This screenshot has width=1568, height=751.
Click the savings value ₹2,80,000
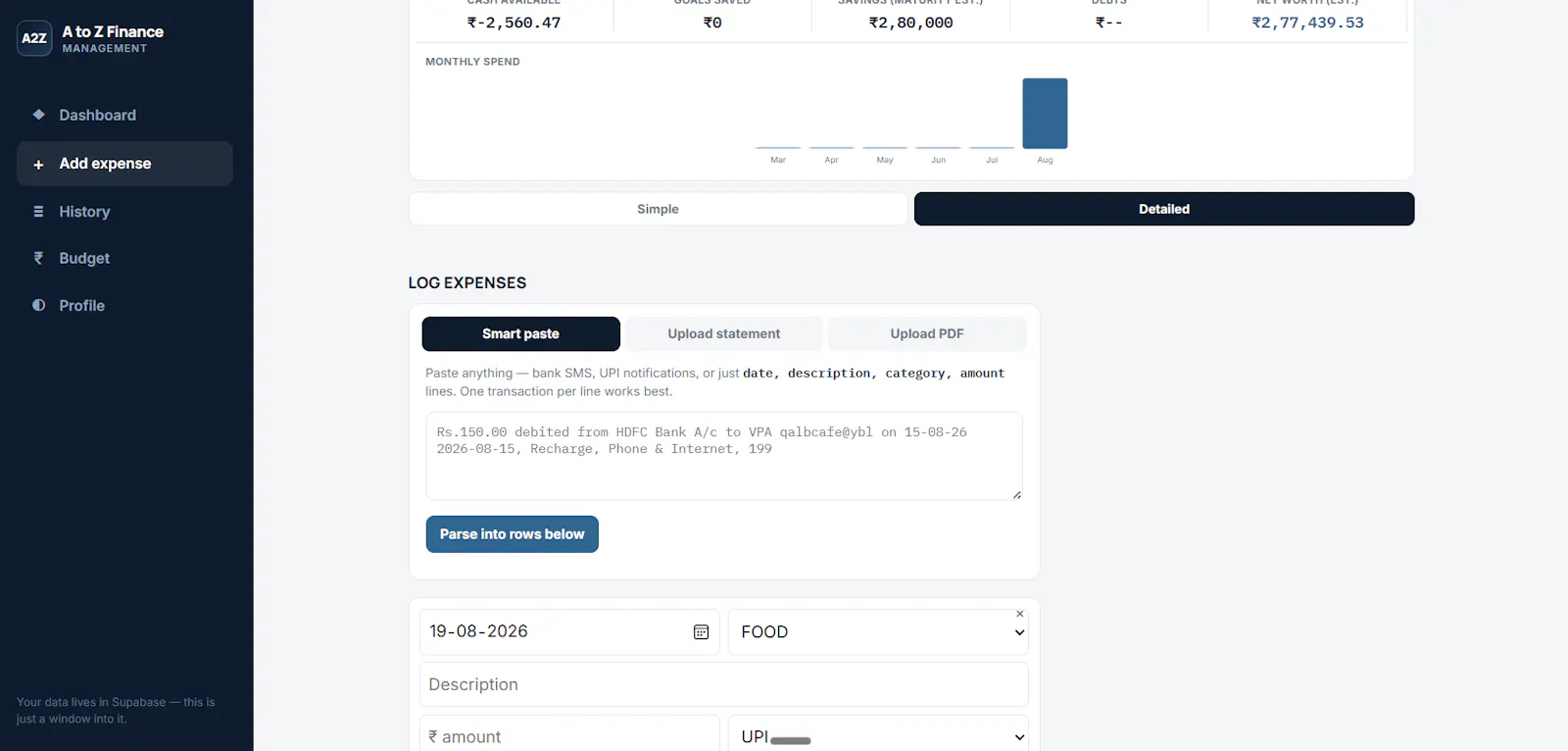pos(910,23)
